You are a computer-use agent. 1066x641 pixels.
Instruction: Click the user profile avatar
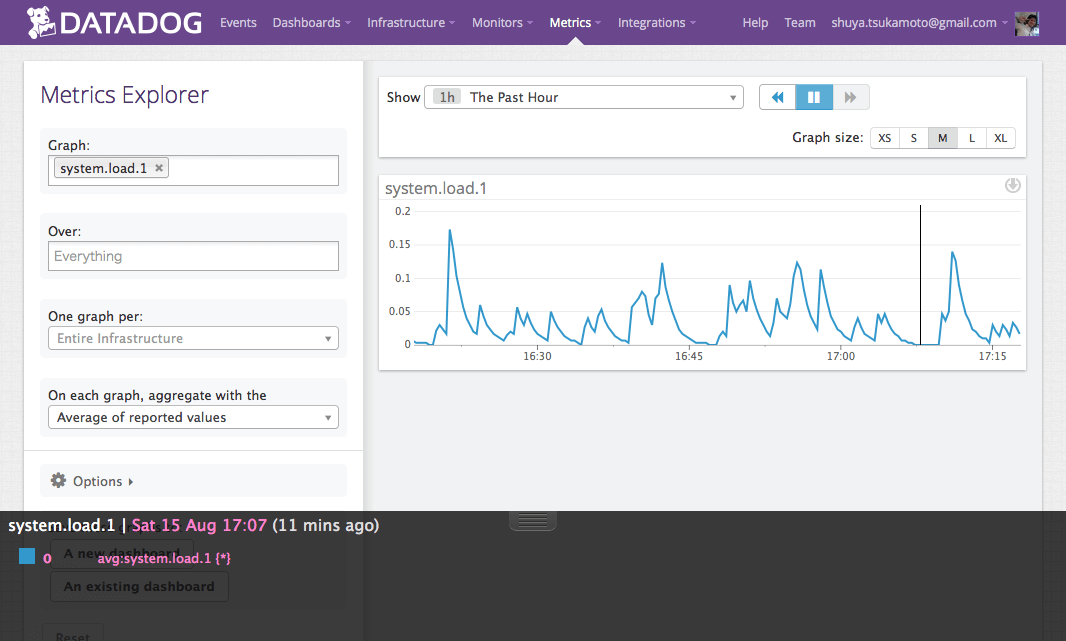coord(1026,23)
